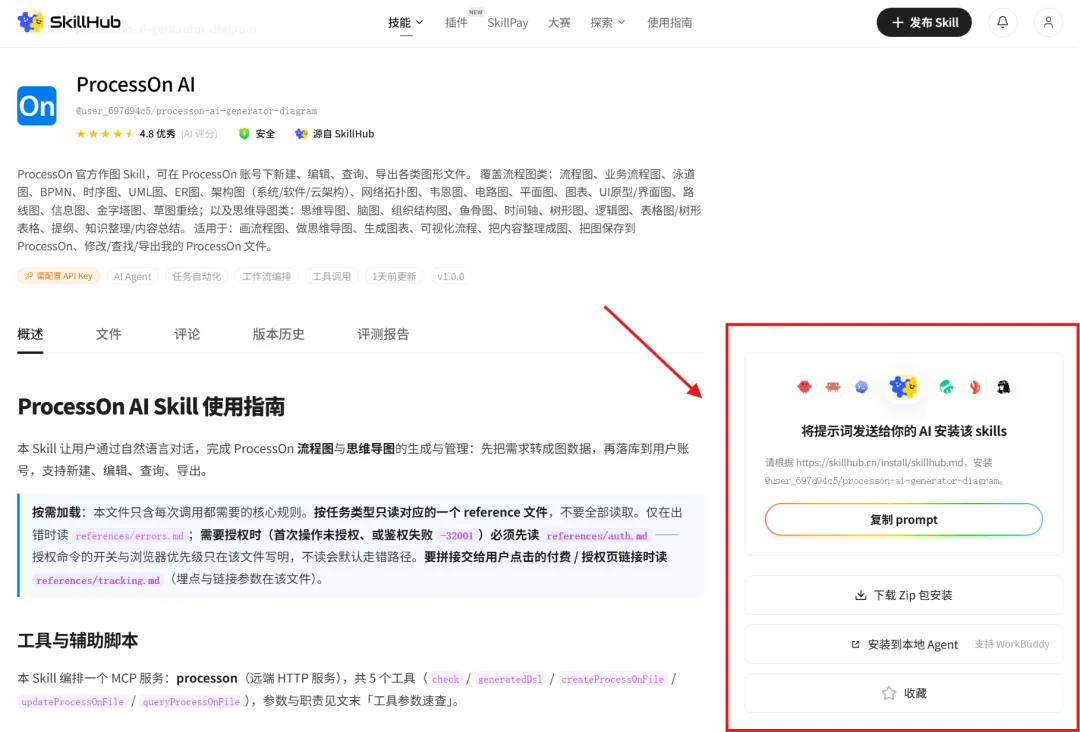Open the user profile avatar icon
Image resolution: width=1080 pixels, height=732 pixels.
[x=1048, y=22]
